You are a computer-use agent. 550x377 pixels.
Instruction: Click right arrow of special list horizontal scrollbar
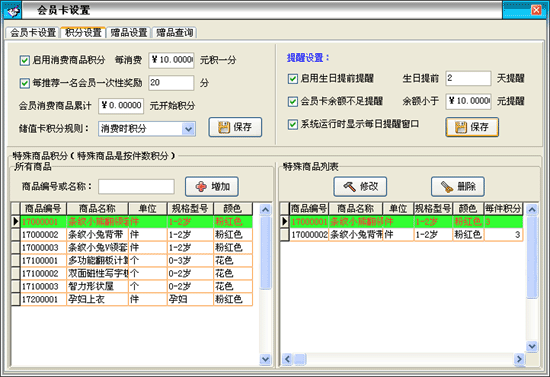point(519,359)
